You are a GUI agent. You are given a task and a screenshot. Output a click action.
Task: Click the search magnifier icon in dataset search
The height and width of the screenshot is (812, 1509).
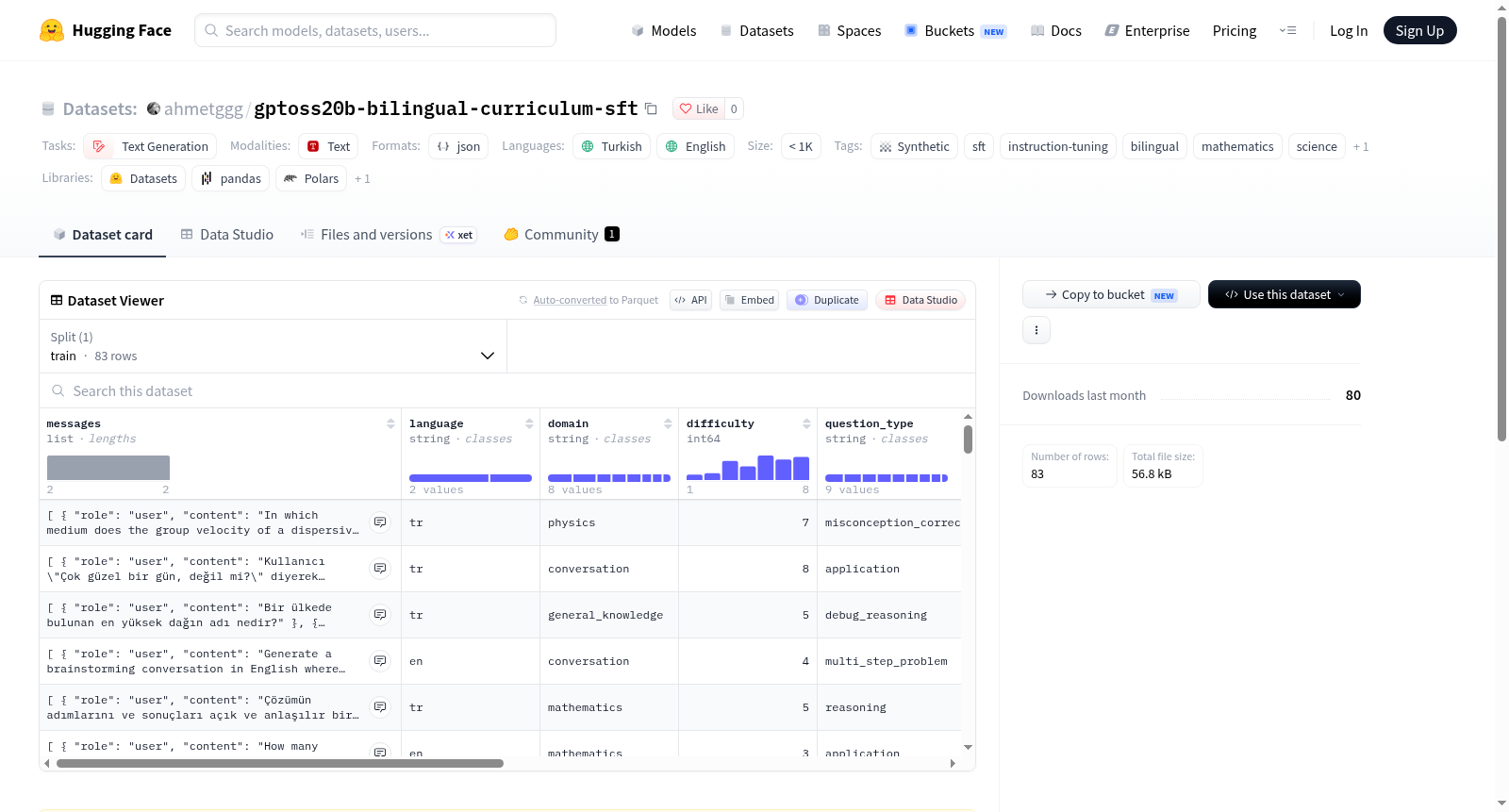tap(58, 391)
